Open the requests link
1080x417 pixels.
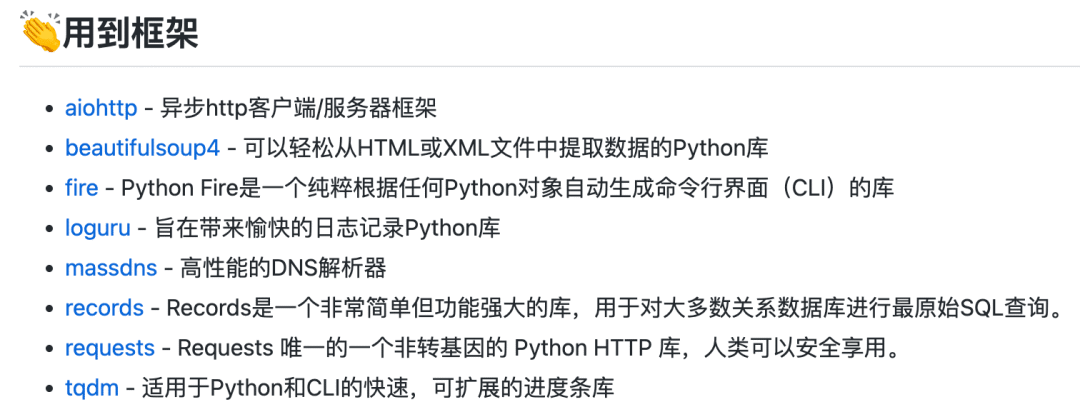click(x=110, y=348)
